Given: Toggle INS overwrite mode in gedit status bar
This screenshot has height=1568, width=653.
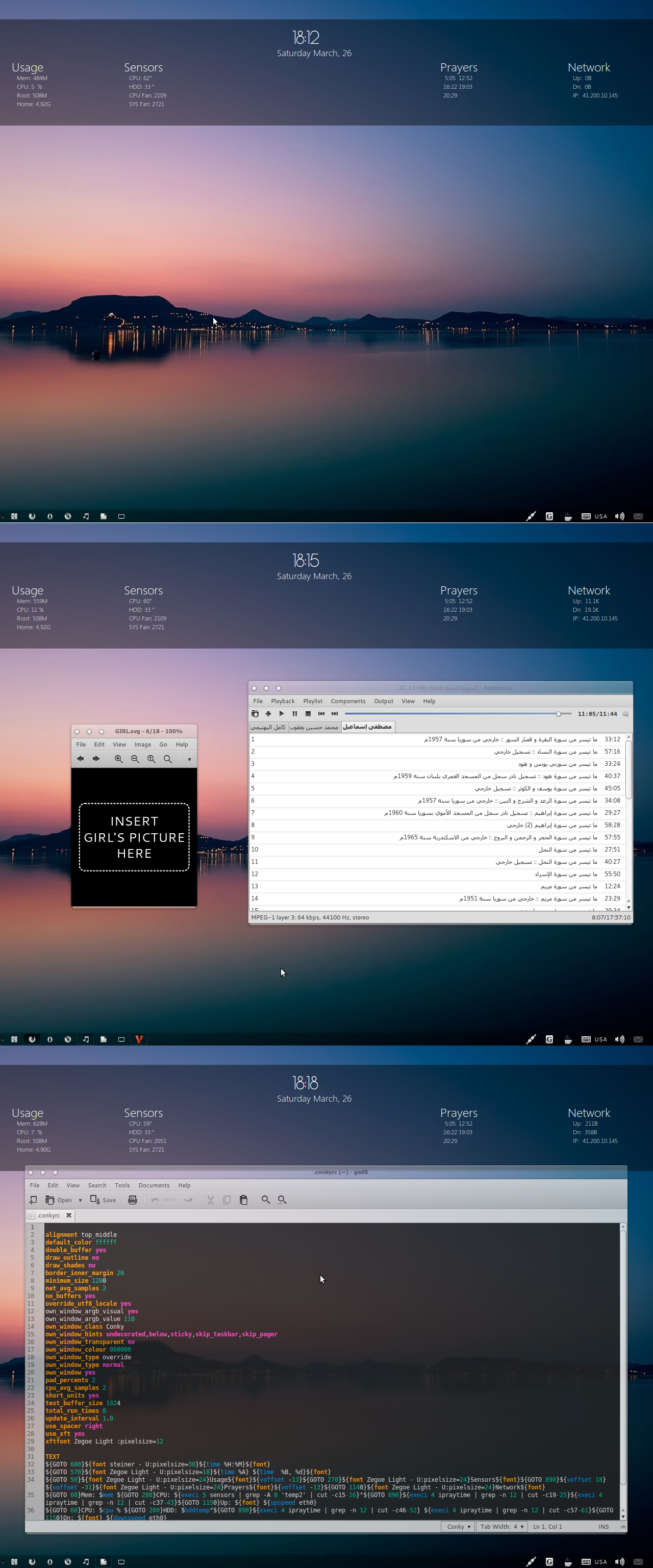Looking at the screenshot, I should point(603,1526).
